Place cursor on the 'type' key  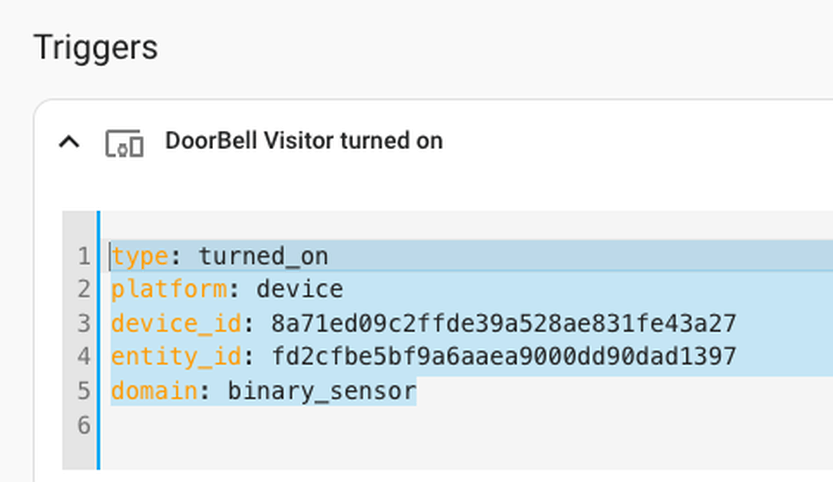[140, 257]
